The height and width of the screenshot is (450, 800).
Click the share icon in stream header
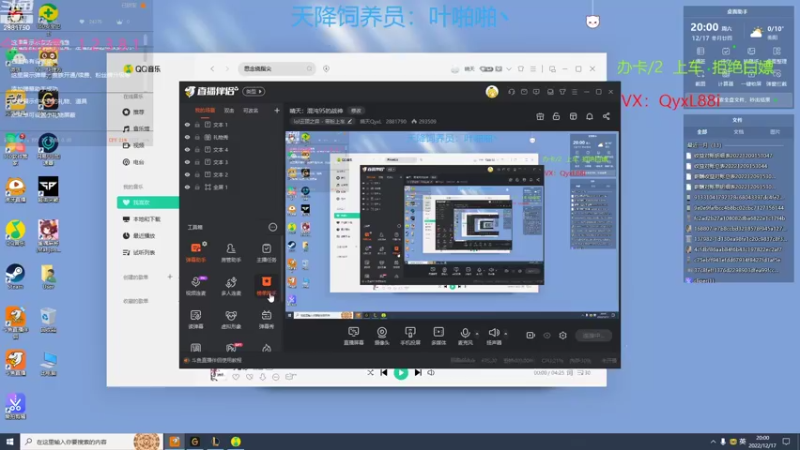click(x=606, y=116)
